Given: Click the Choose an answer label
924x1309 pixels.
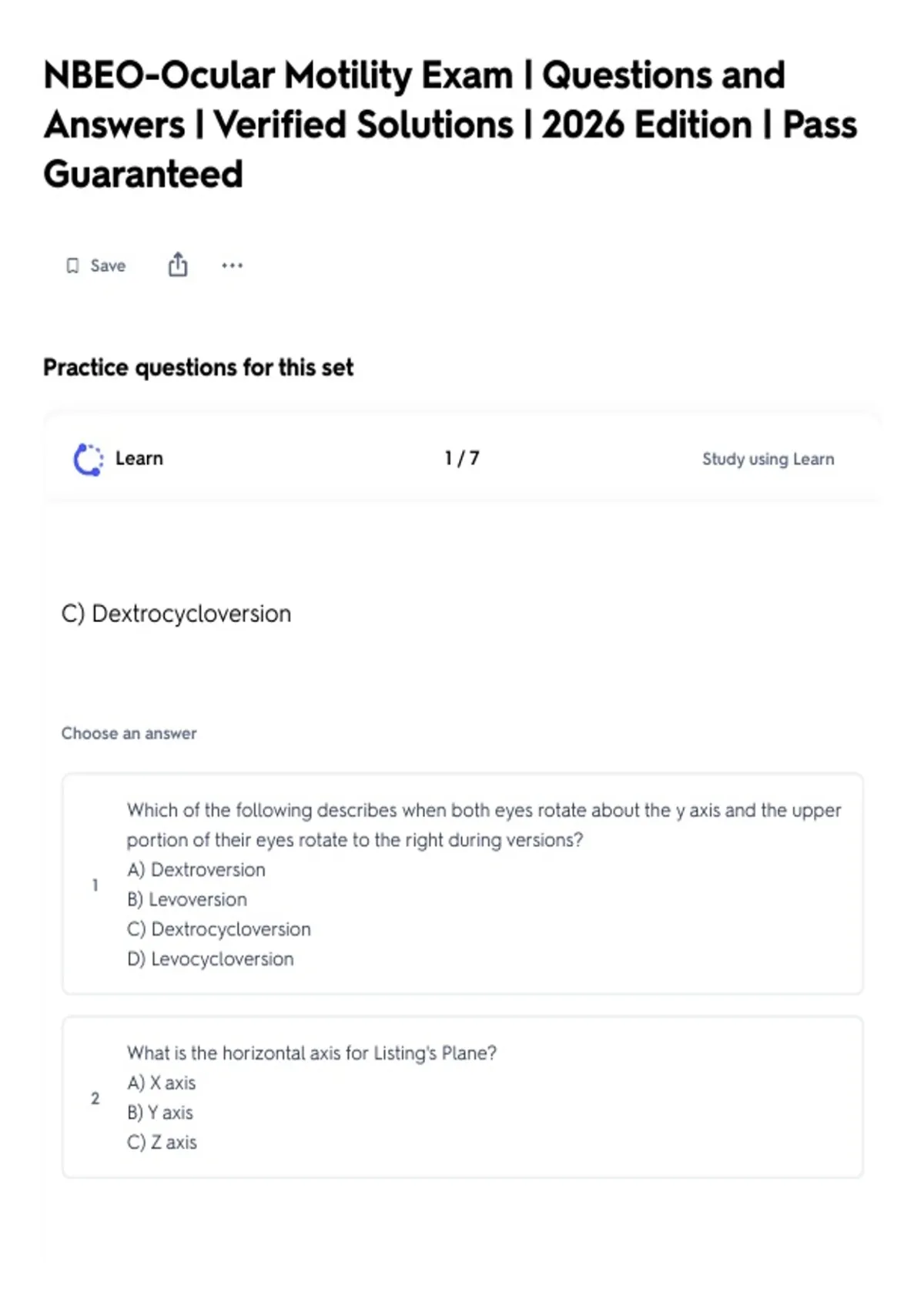Looking at the screenshot, I should tap(129, 733).
